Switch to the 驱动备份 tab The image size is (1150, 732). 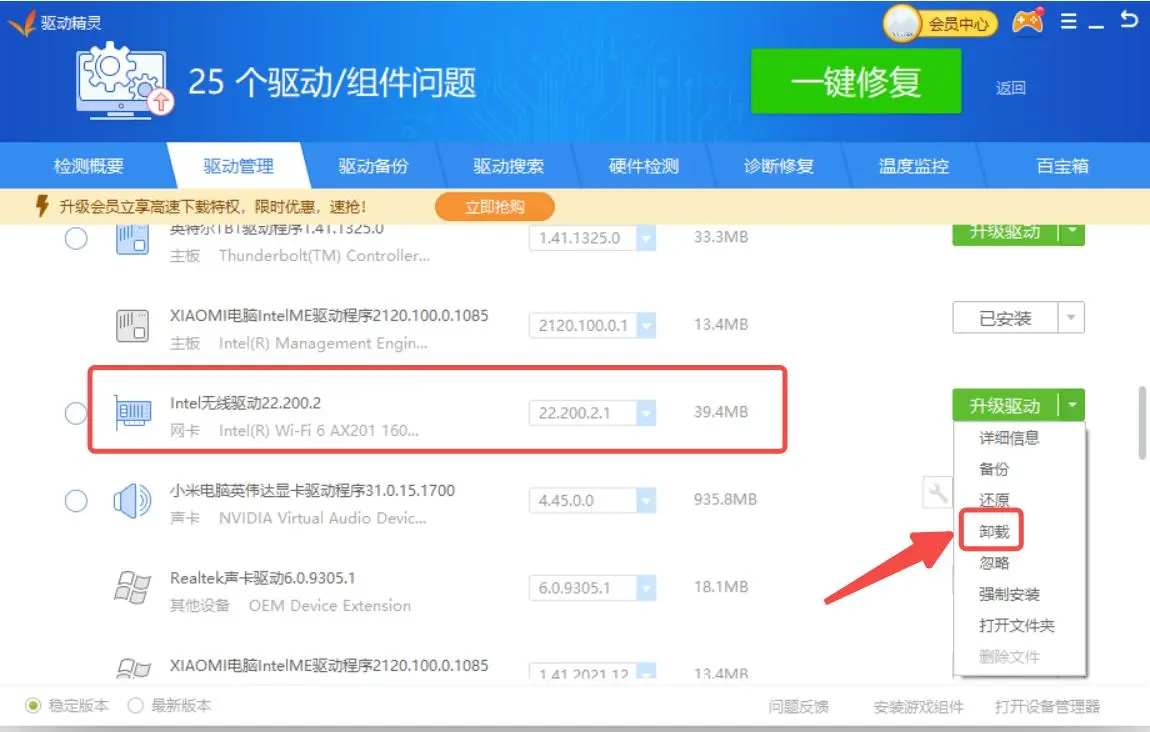[373, 167]
